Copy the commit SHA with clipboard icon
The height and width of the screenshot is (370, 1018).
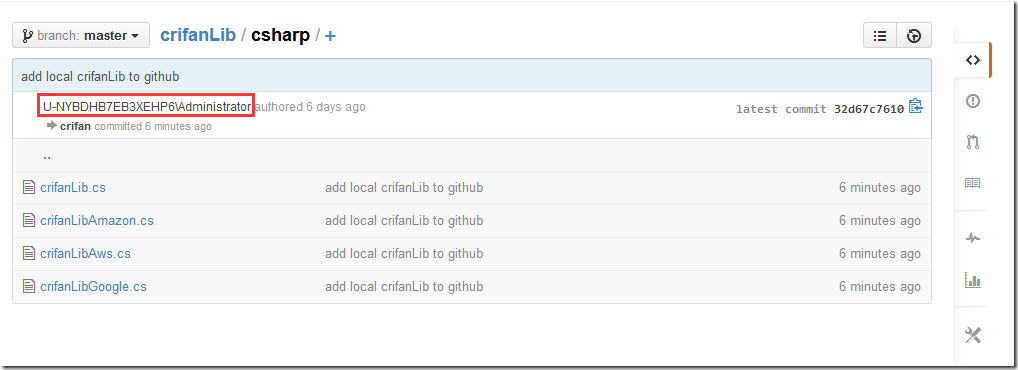click(915, 106)
